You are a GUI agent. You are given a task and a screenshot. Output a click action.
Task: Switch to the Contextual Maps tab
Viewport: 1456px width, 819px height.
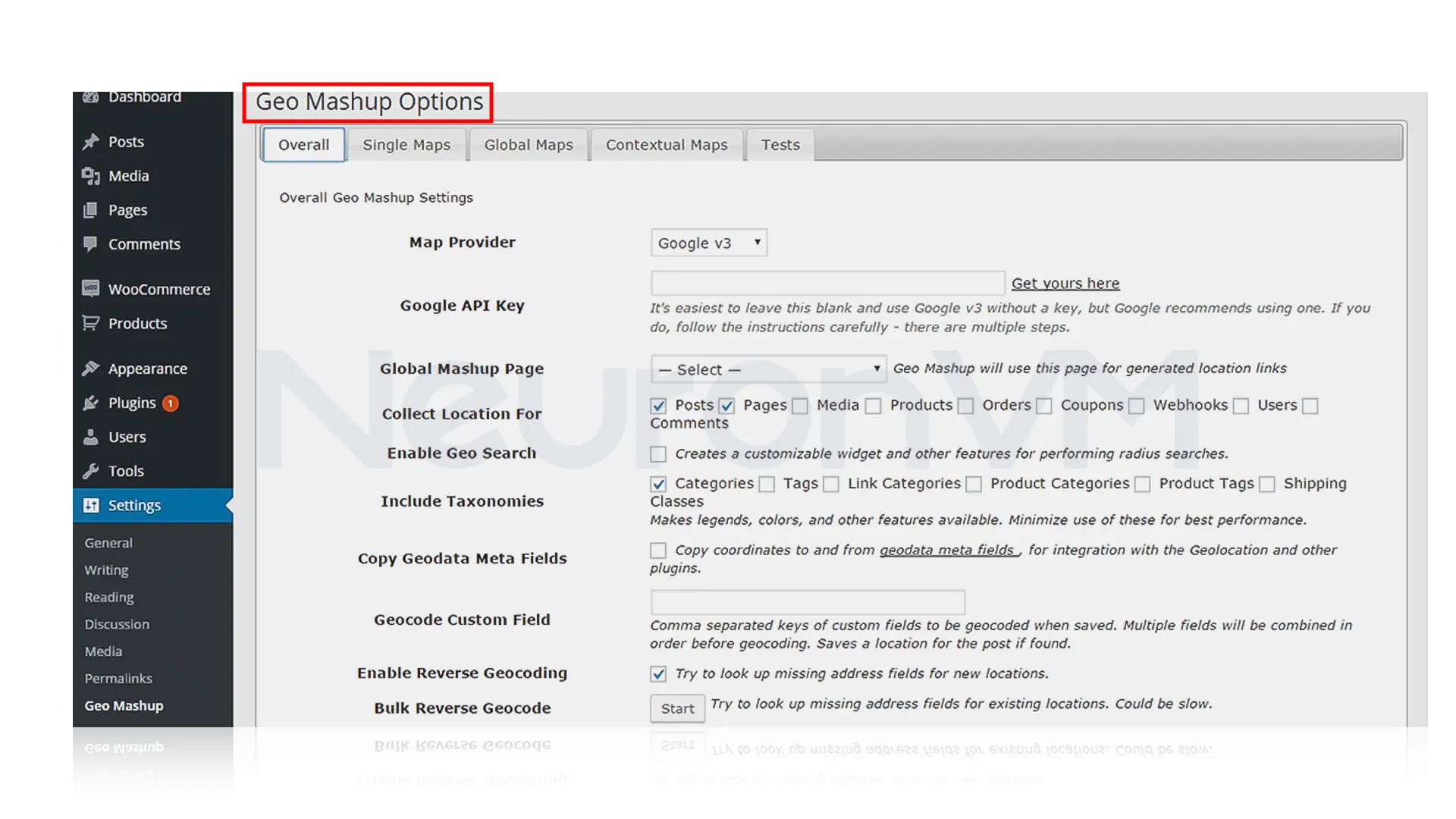(x=667, y=145)
